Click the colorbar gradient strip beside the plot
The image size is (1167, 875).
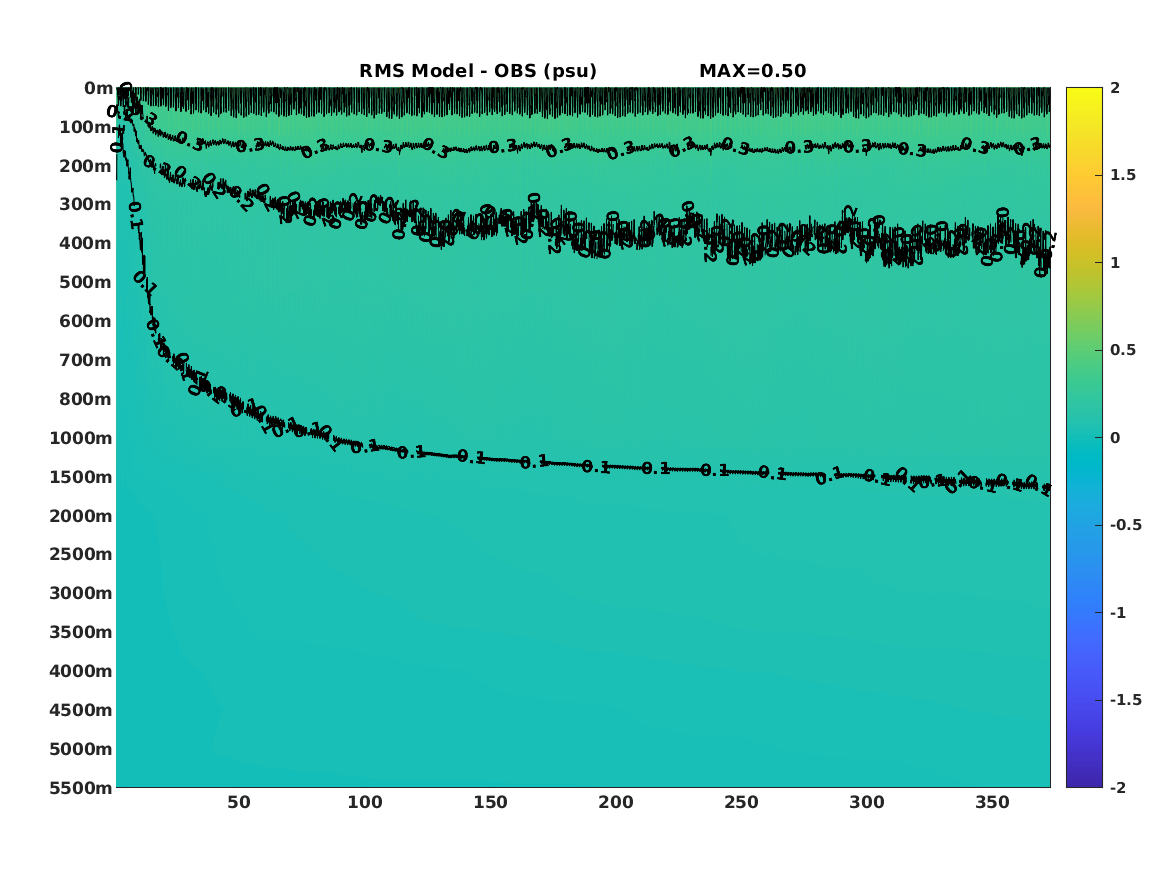point(1084,438)
